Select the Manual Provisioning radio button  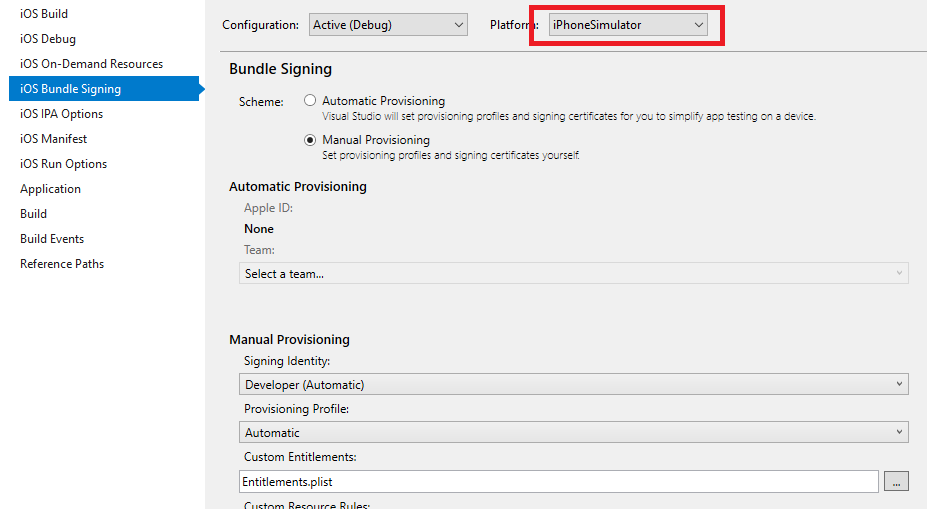310,140
